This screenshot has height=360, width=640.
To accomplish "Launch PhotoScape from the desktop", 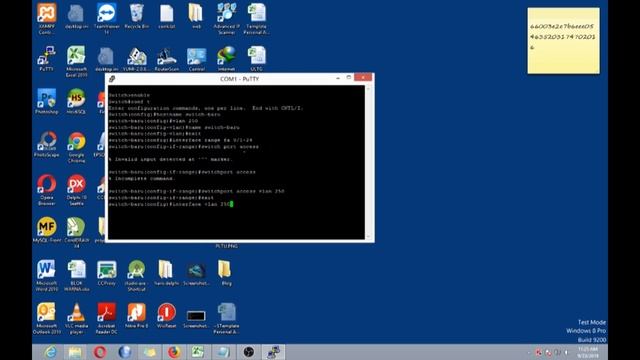I will (47, 144).
